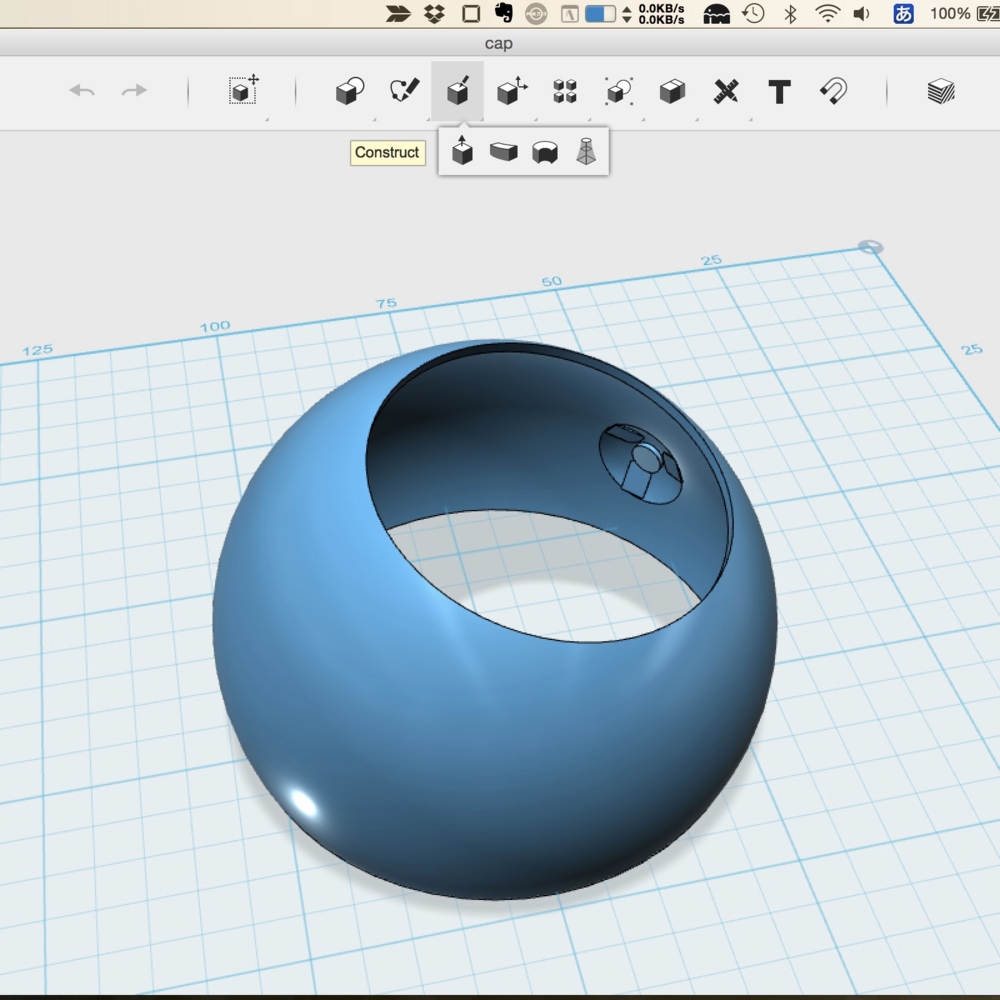1000x1000 pixels.
Task: Open the Japanese input source menu
Action: [x=903, y=13]
